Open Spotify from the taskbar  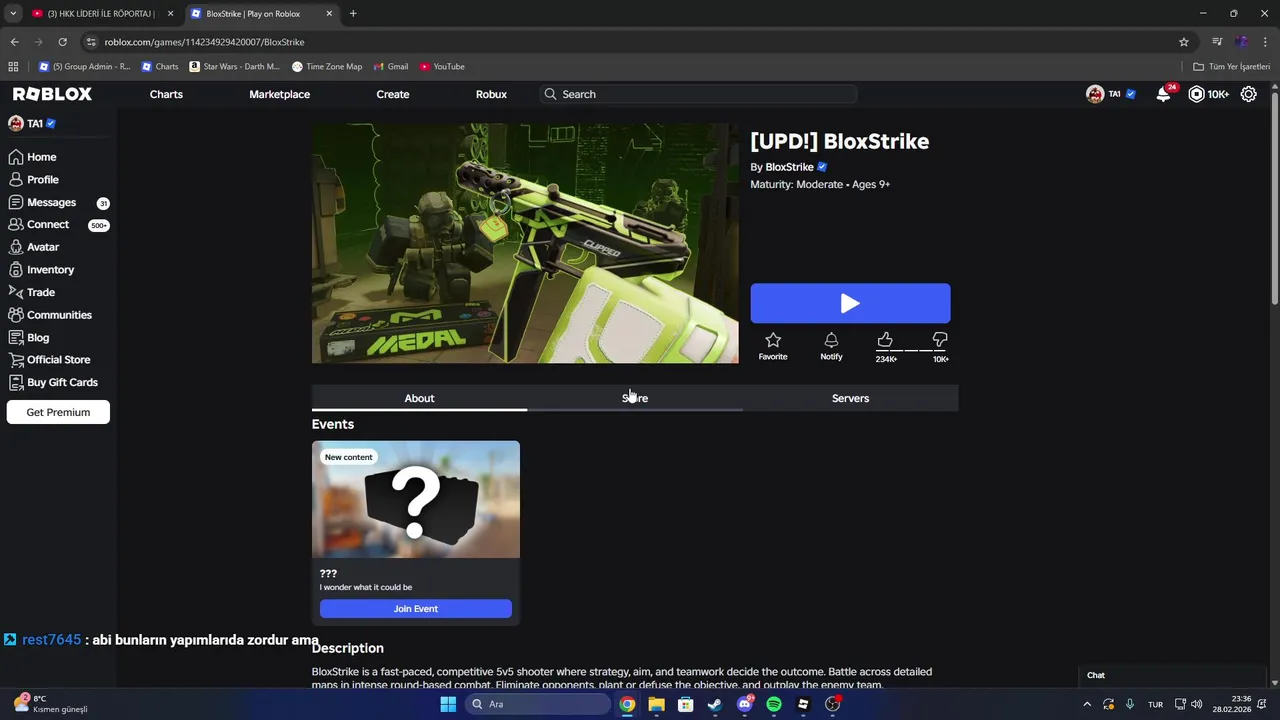click(774, 704)
